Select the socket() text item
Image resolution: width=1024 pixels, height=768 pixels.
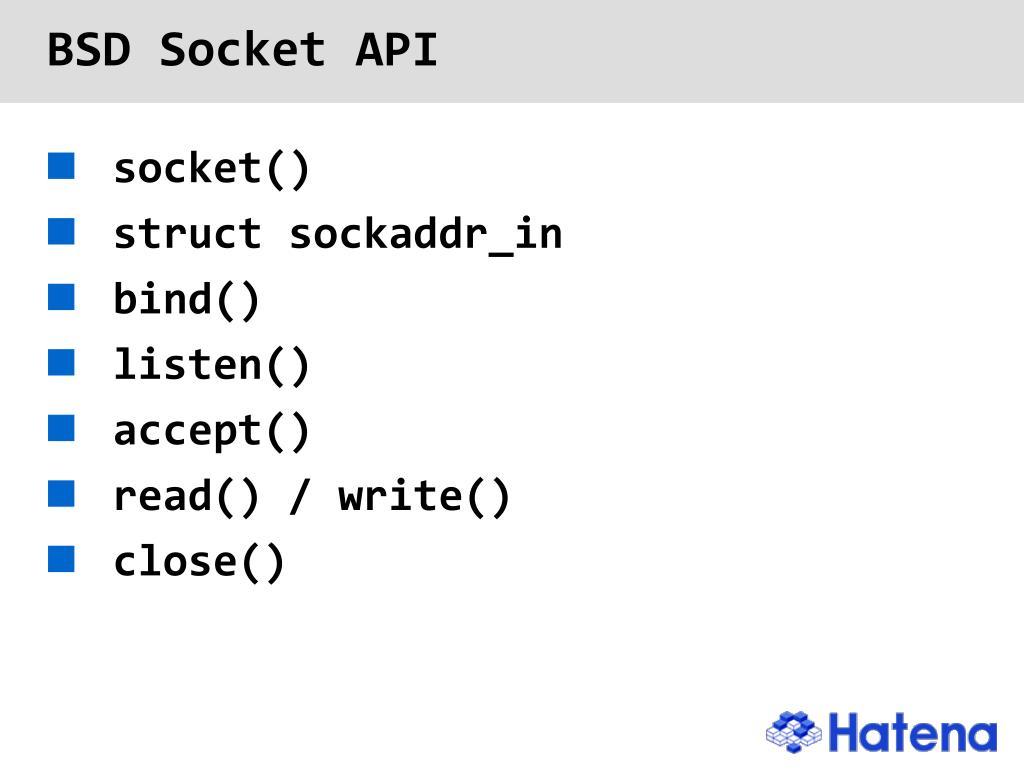point(211,170)
